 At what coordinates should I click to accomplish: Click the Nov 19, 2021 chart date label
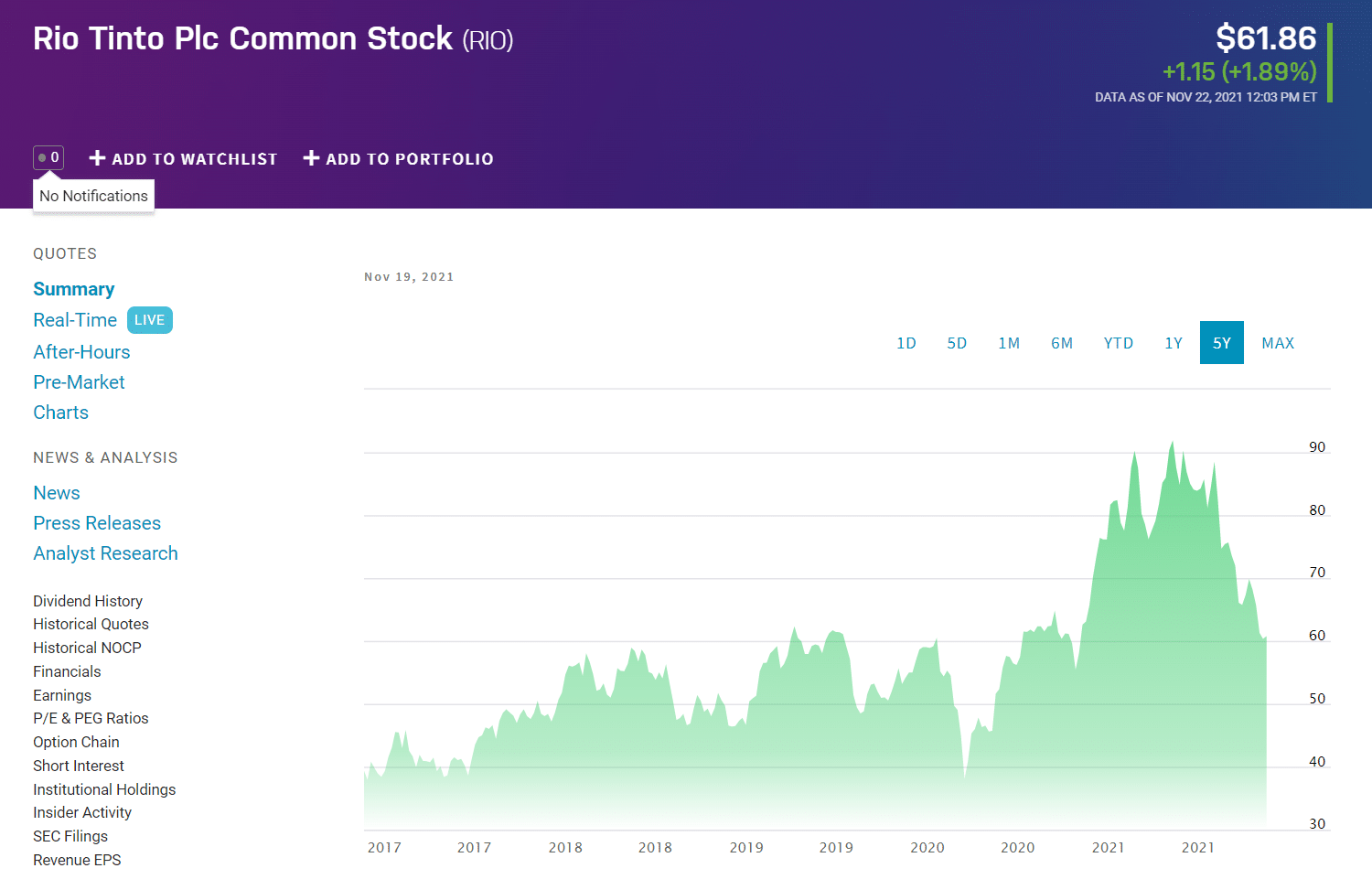click(x=409, y=277)
